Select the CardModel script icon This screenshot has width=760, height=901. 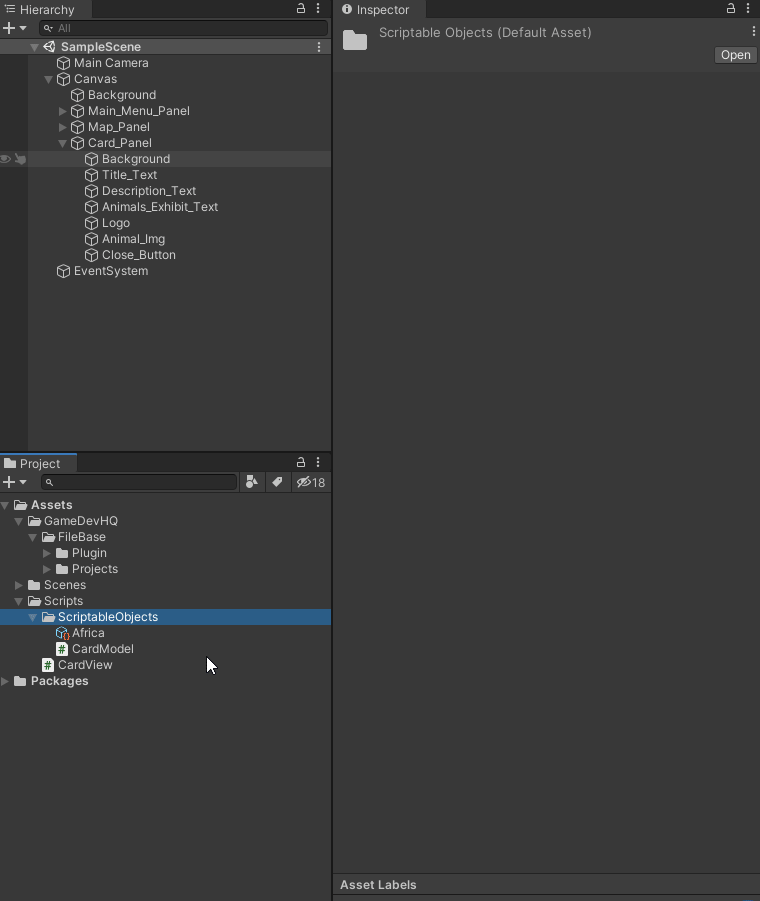(x=63, y=649)
